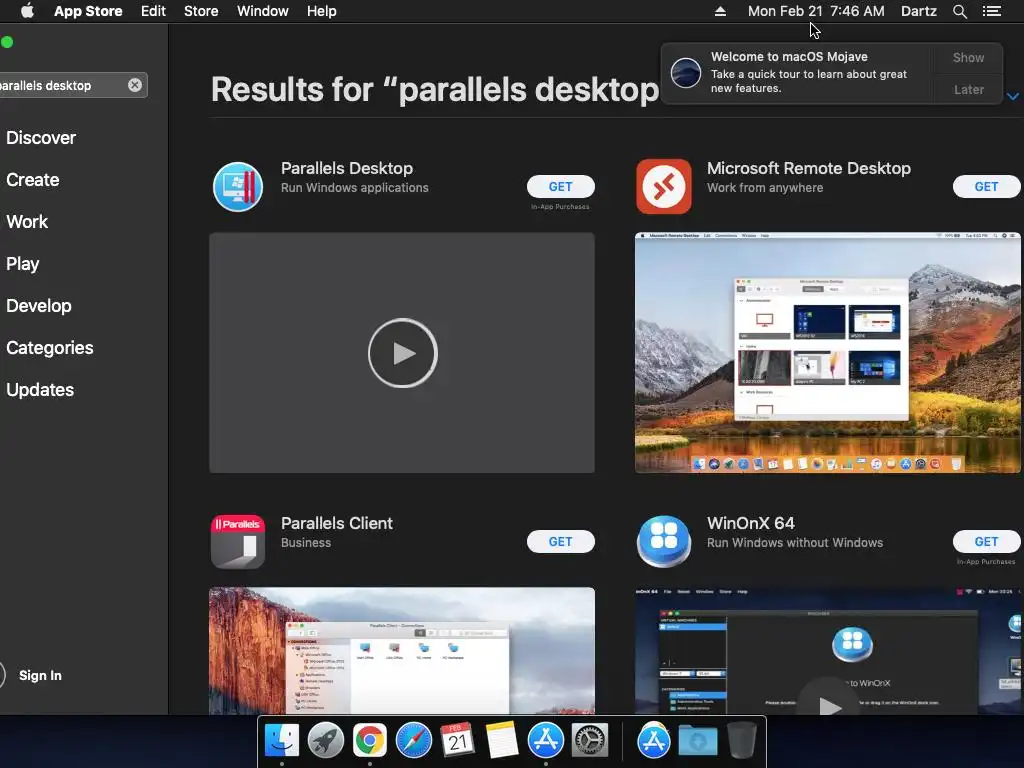Open Google Chrome from the Dock
Screen dimensions: 1024x768
click(x=370, y=741)
